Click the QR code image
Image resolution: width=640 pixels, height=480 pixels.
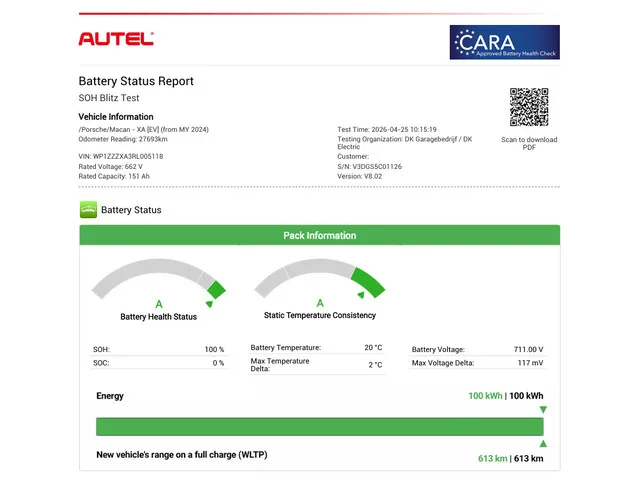click(529, 108)
